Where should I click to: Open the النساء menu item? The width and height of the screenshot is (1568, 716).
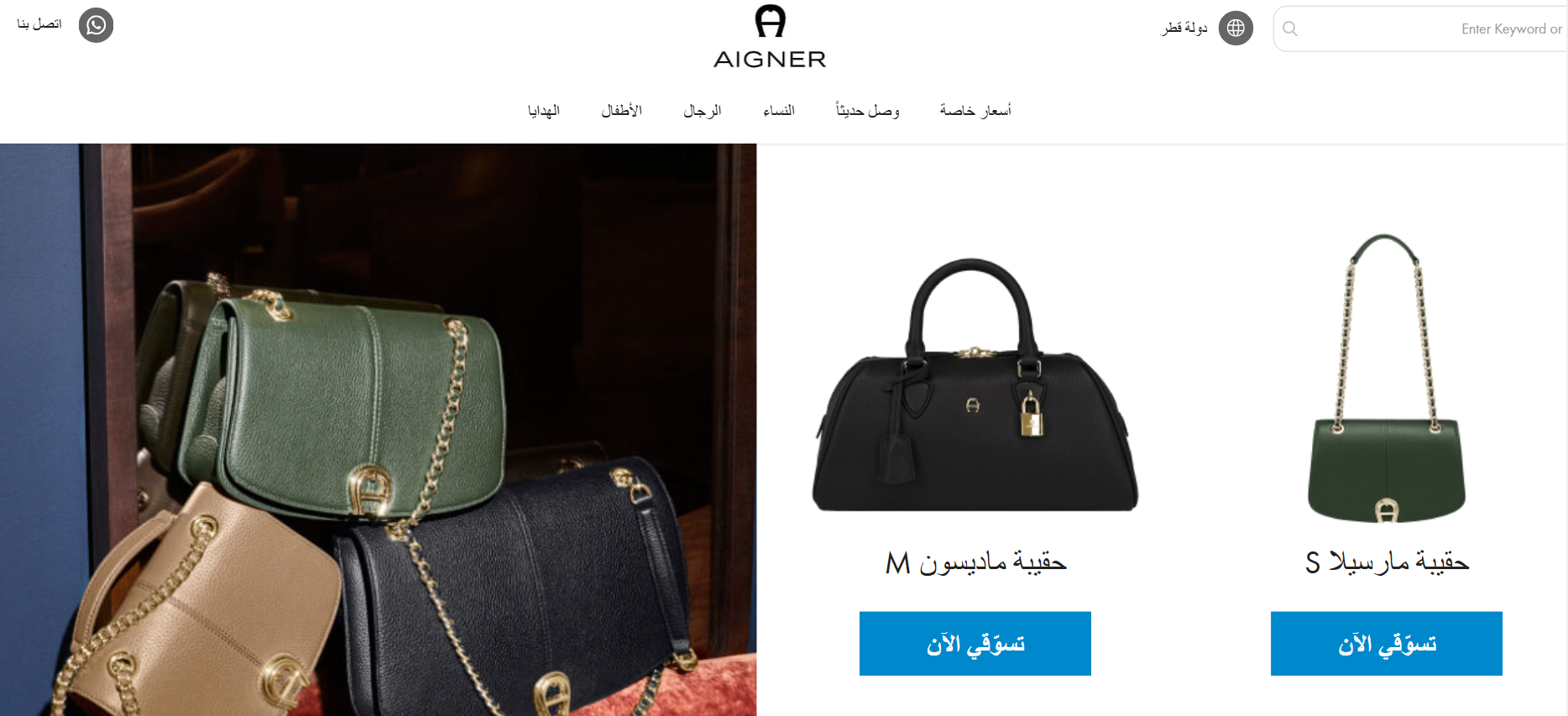779,111
